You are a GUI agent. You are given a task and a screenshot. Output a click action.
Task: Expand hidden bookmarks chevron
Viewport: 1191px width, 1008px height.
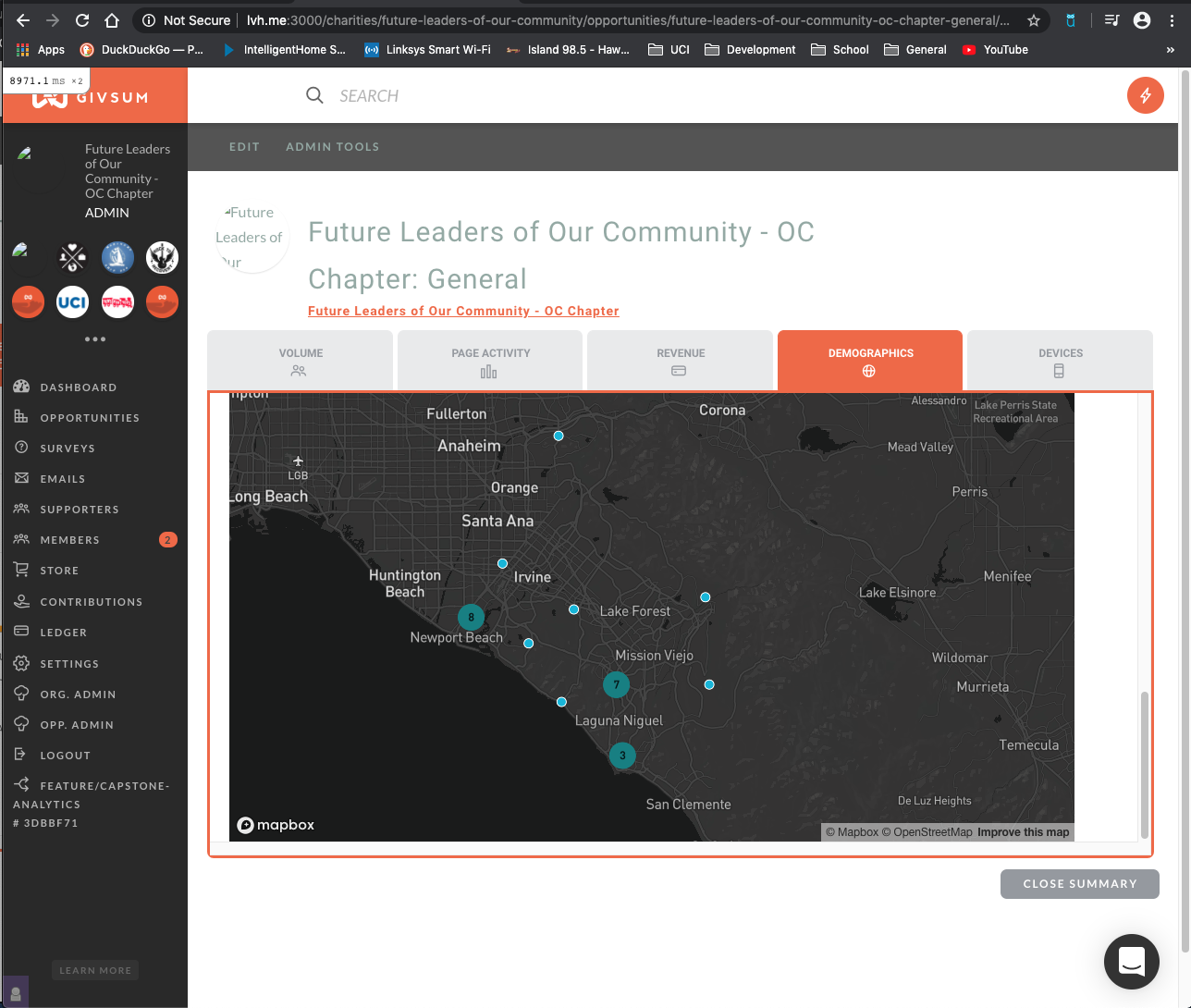pyautogui.click(x=1170, y=50)
